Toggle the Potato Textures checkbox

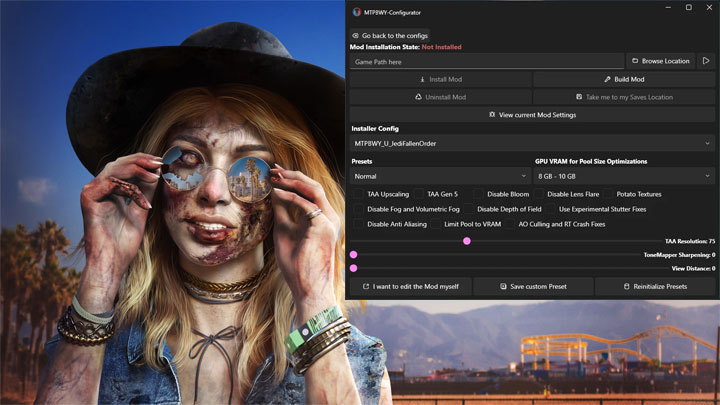(x=608, y=194)
